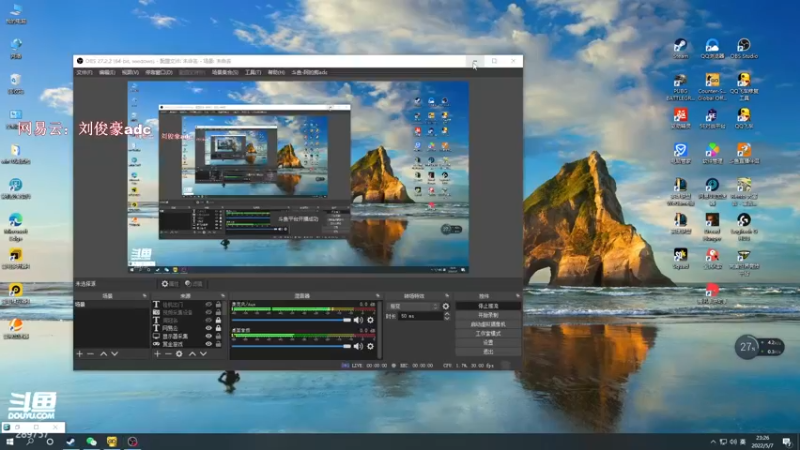The height and width of the screenshot is (450, 800).
Task: Open 设置 in Controls dock
Action: click(x=488, y=343)
